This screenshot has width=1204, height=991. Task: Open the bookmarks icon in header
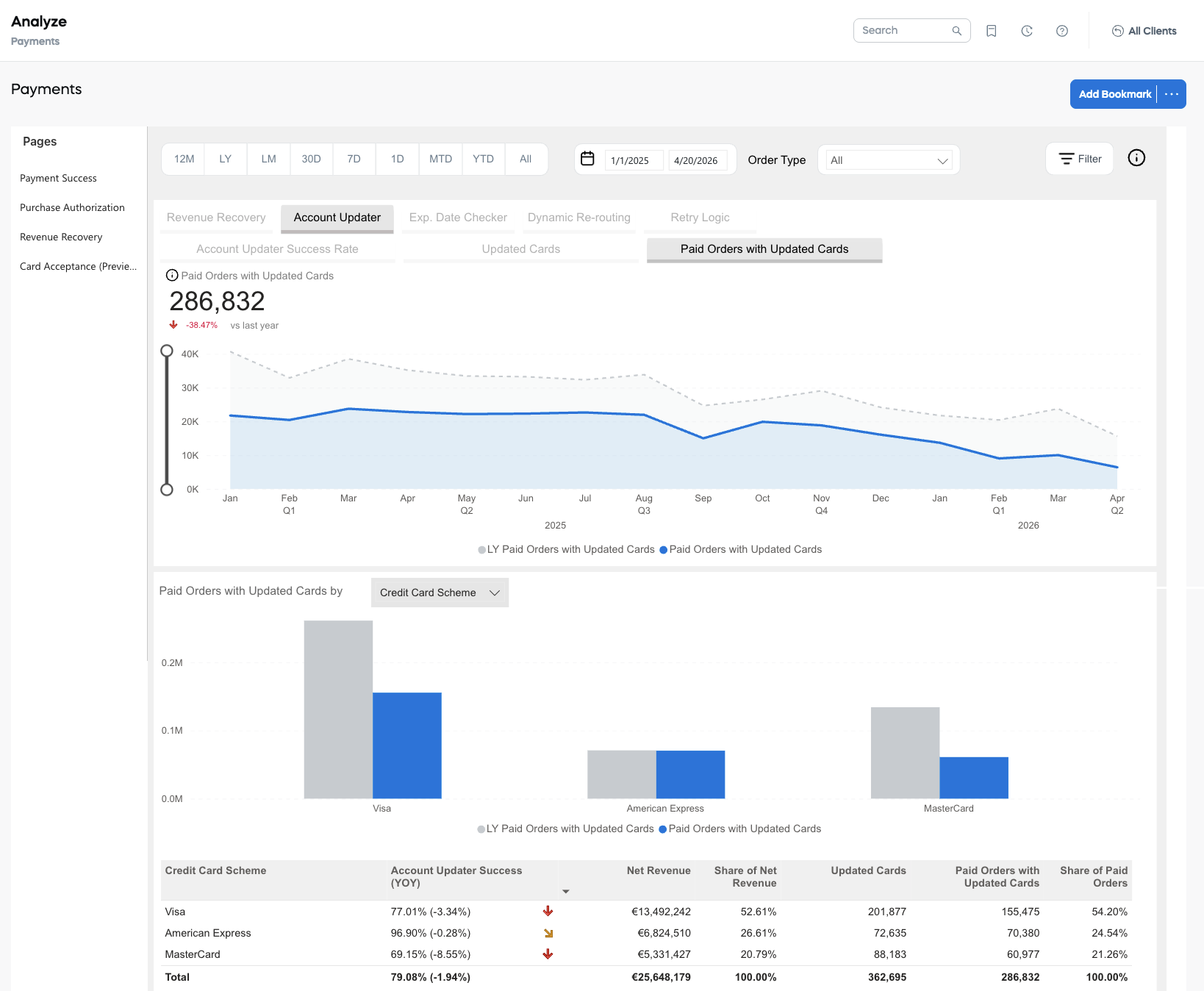tap(992, 31)
